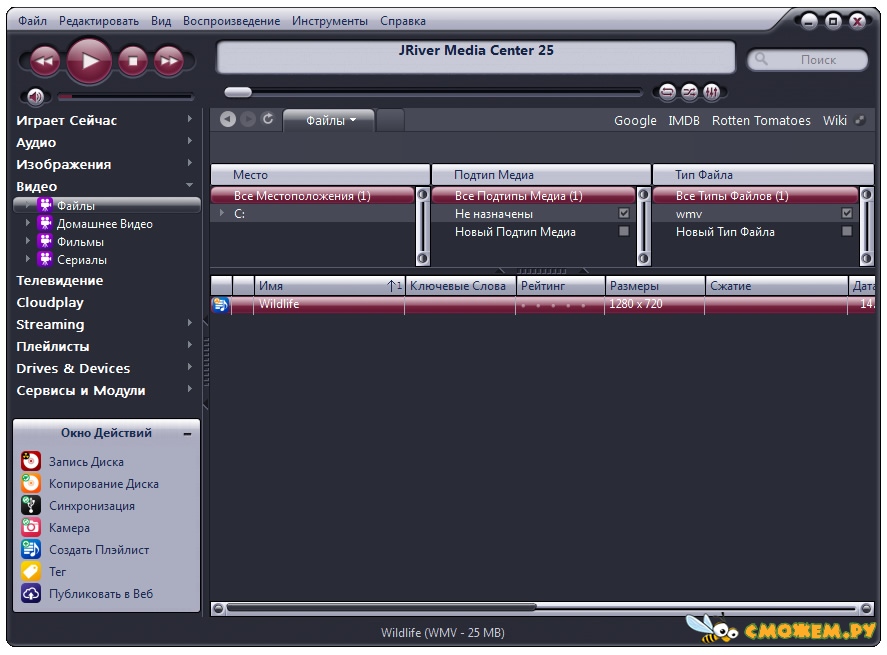Expand the Аудио section arrow
The height and width of the screenshot is (655, 887).
190,141
